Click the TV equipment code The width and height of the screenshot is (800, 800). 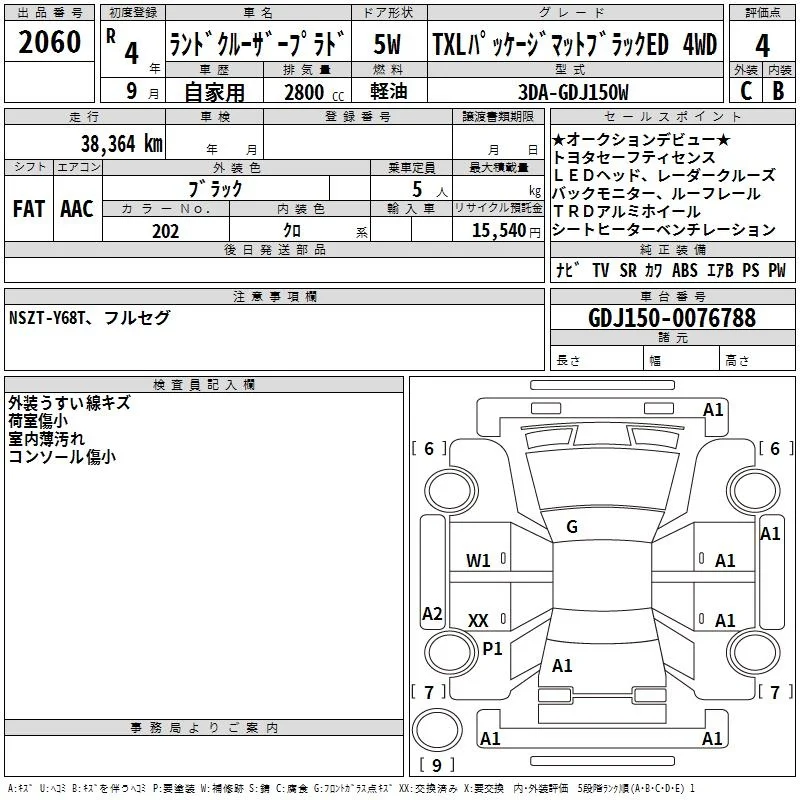601,270
